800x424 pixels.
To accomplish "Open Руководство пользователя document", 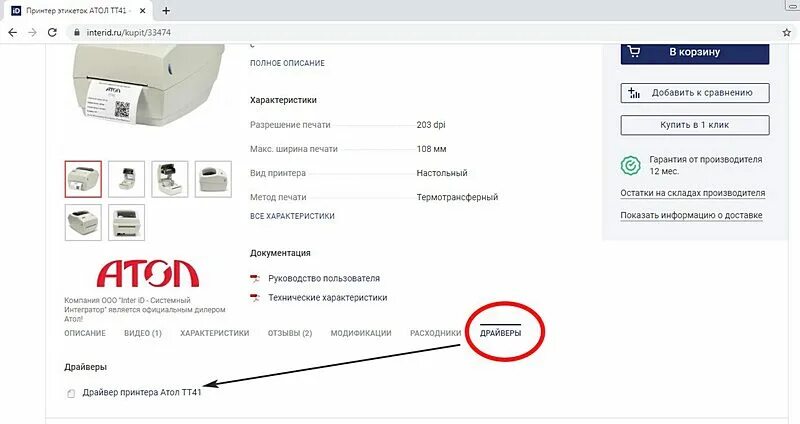I will [x=324, y=279].
